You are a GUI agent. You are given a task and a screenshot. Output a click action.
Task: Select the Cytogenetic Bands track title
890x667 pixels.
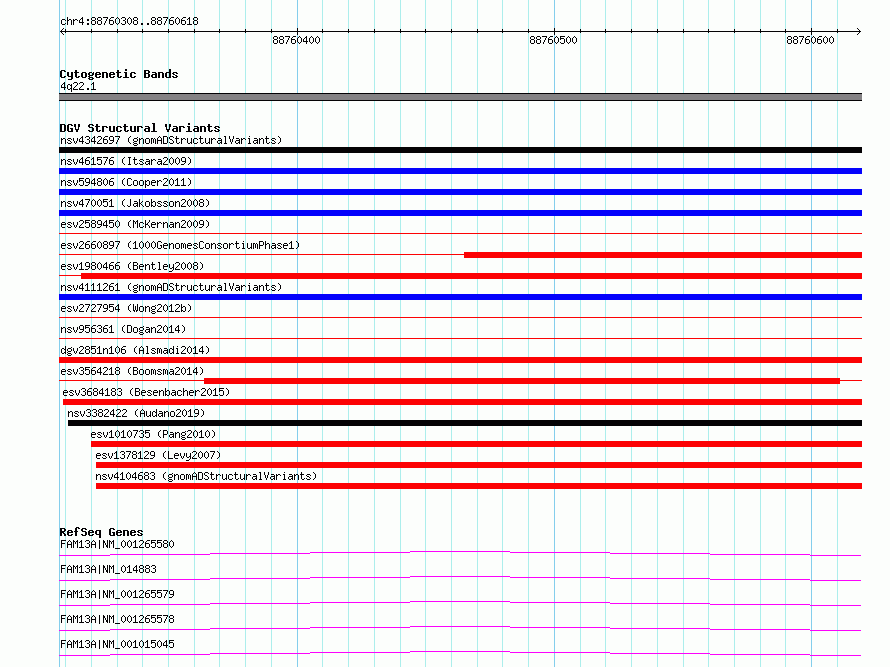(119, 74)
